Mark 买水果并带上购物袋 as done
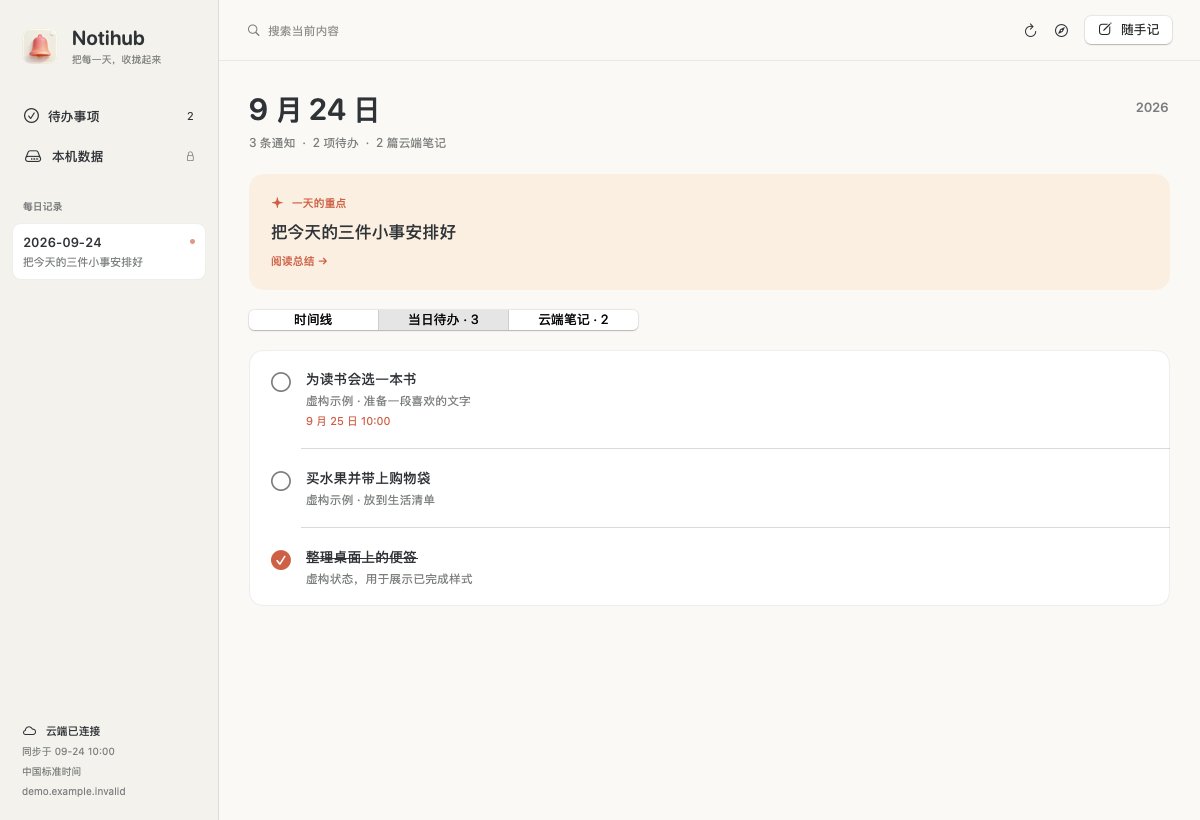The image size is (1200, 820). (281, 481)
